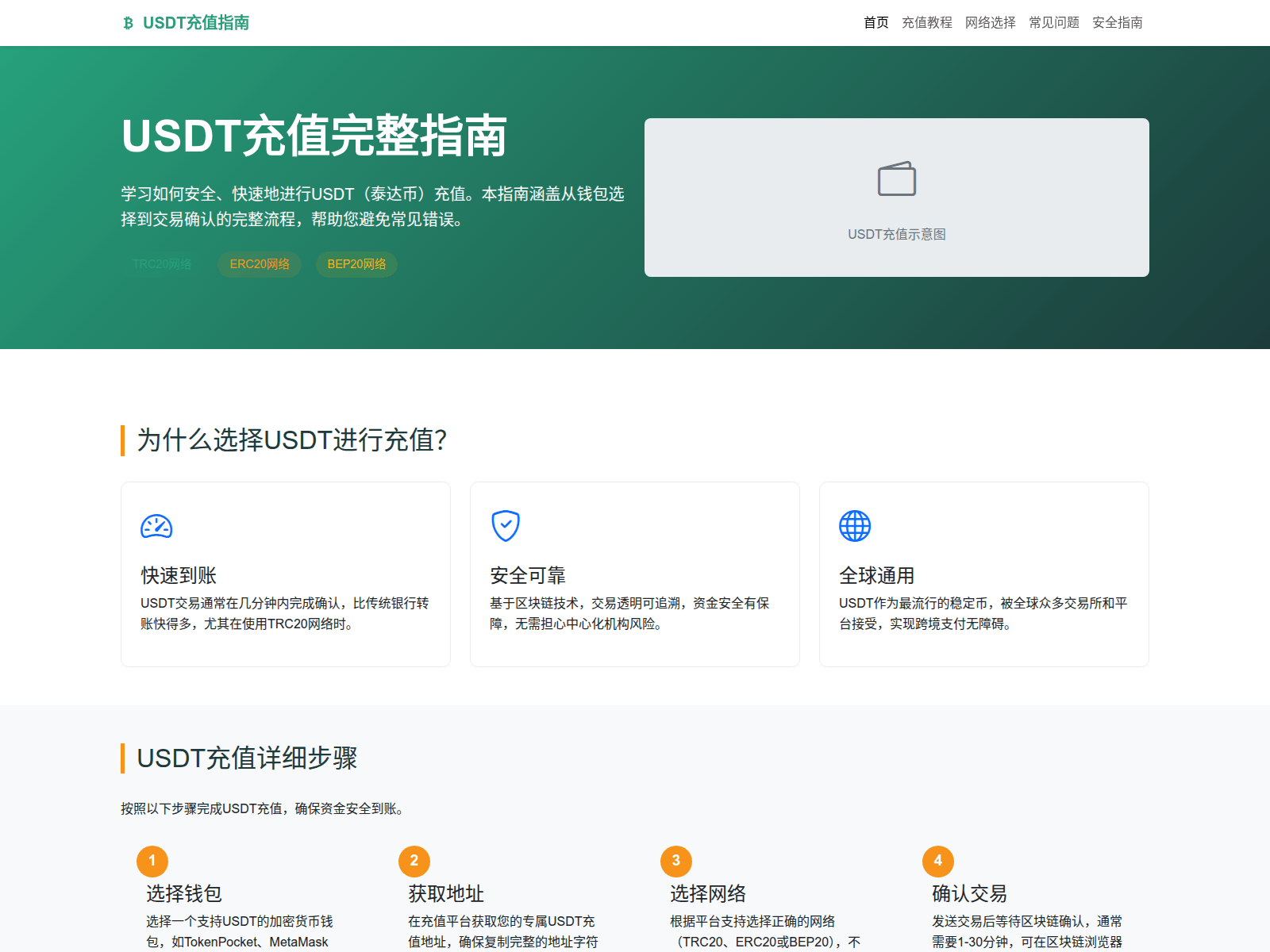Click the speedometer icon above 快速到账
The width and height of the screenshot is (1270, 952).
[156, 526]
